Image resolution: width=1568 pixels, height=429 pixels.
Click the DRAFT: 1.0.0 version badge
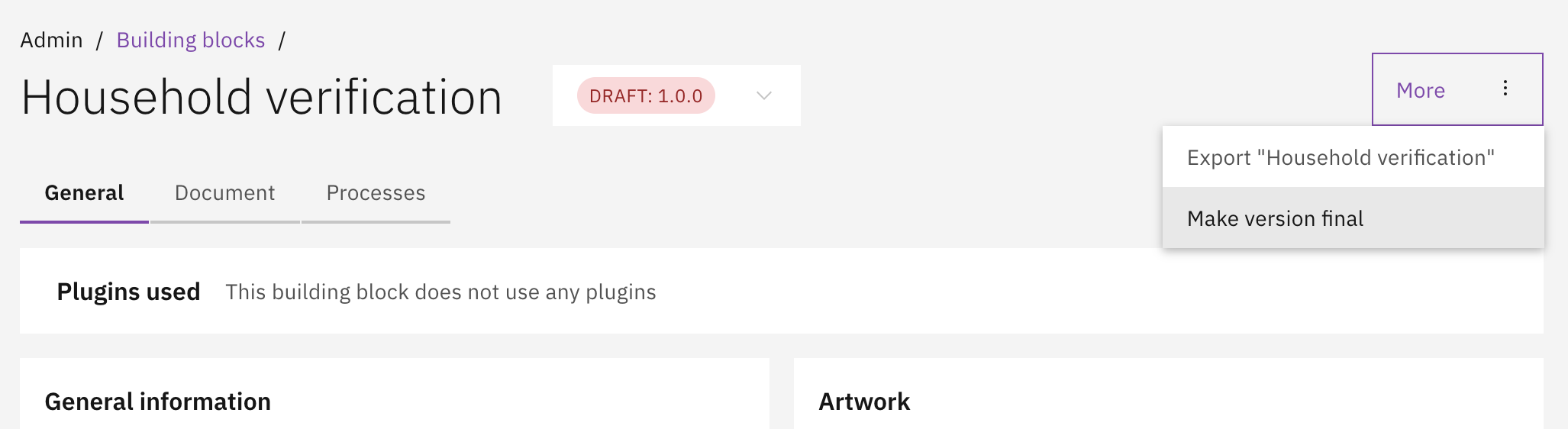646,95
